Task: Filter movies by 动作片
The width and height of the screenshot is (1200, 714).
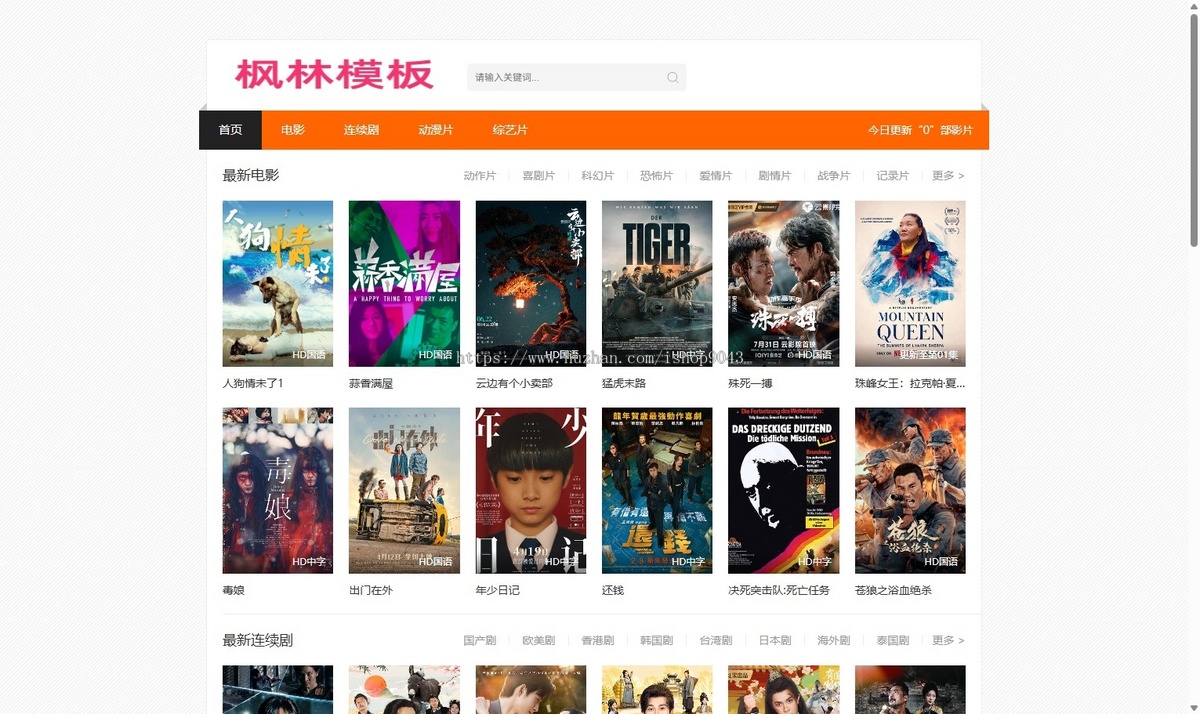Action: point(480,176)
